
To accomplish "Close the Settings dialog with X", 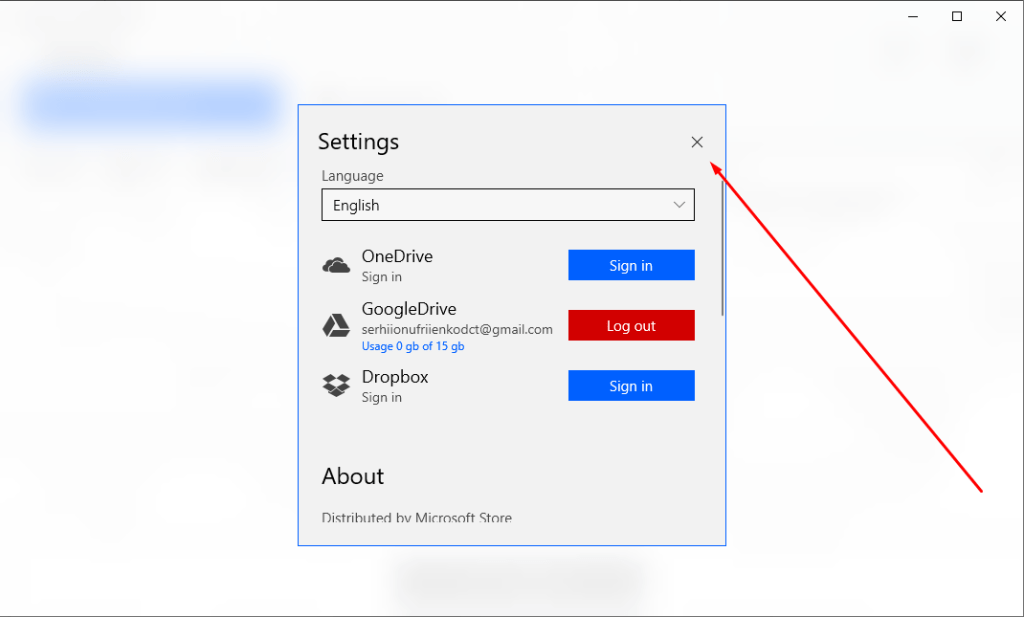I will [x=697, y=142].
